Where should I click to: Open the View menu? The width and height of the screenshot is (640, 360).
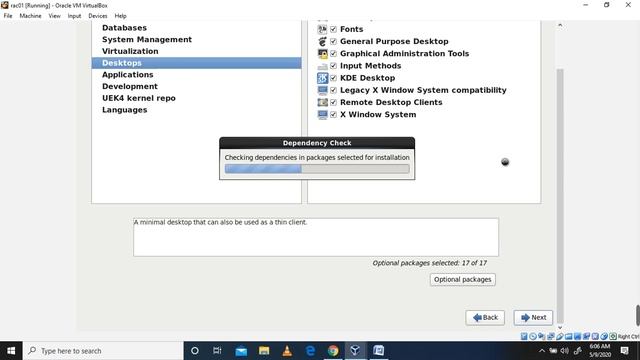(54, 16)
